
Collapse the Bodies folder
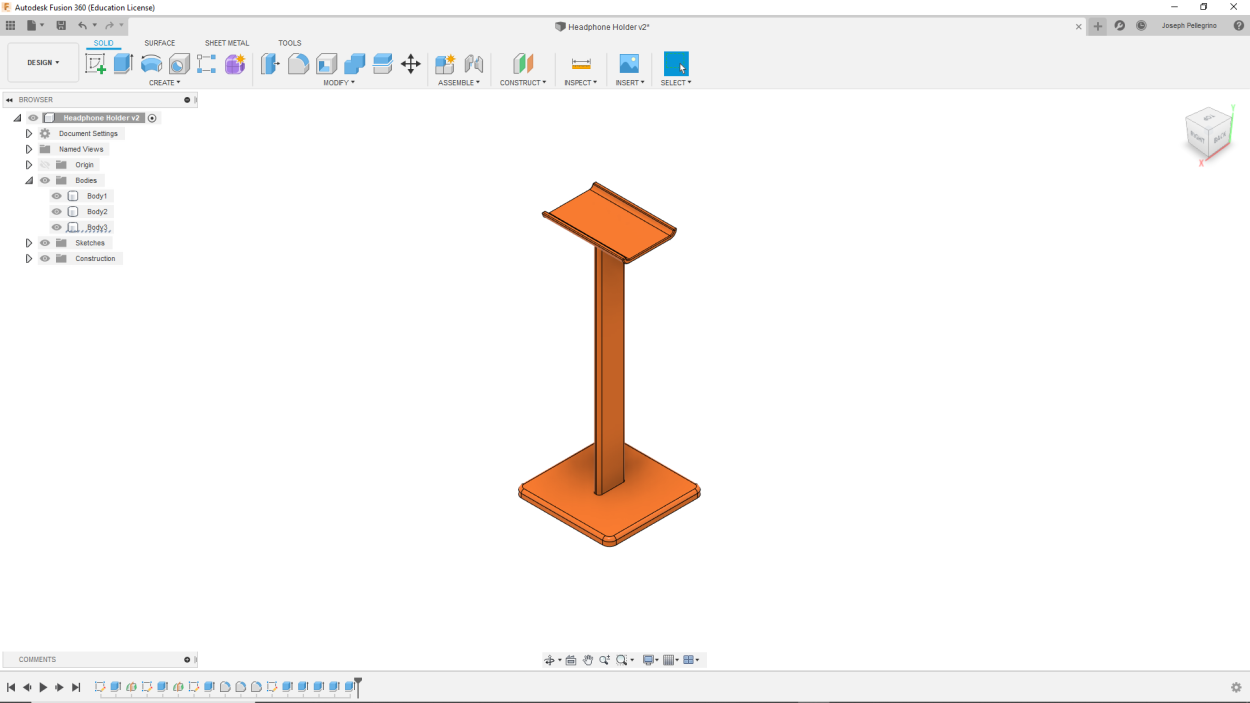pyautogui.click(x=29, y=181)
